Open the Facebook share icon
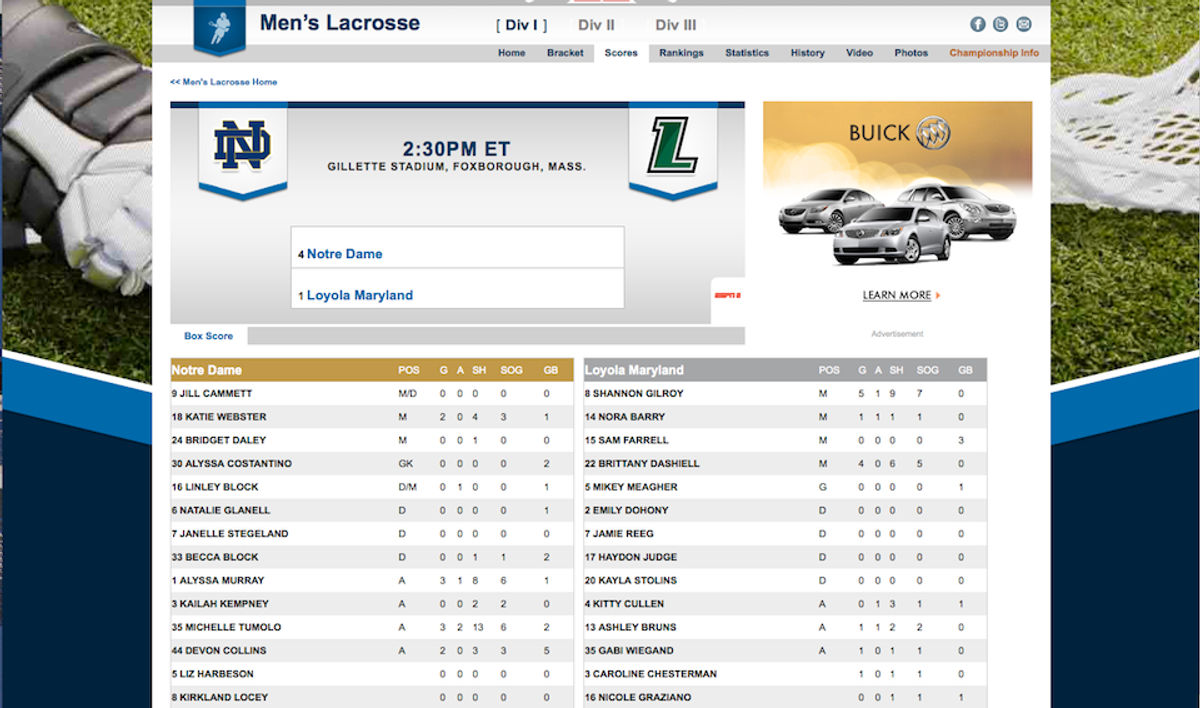The height and width of the screenshot is (708, 1200). [x=978, y=24]
